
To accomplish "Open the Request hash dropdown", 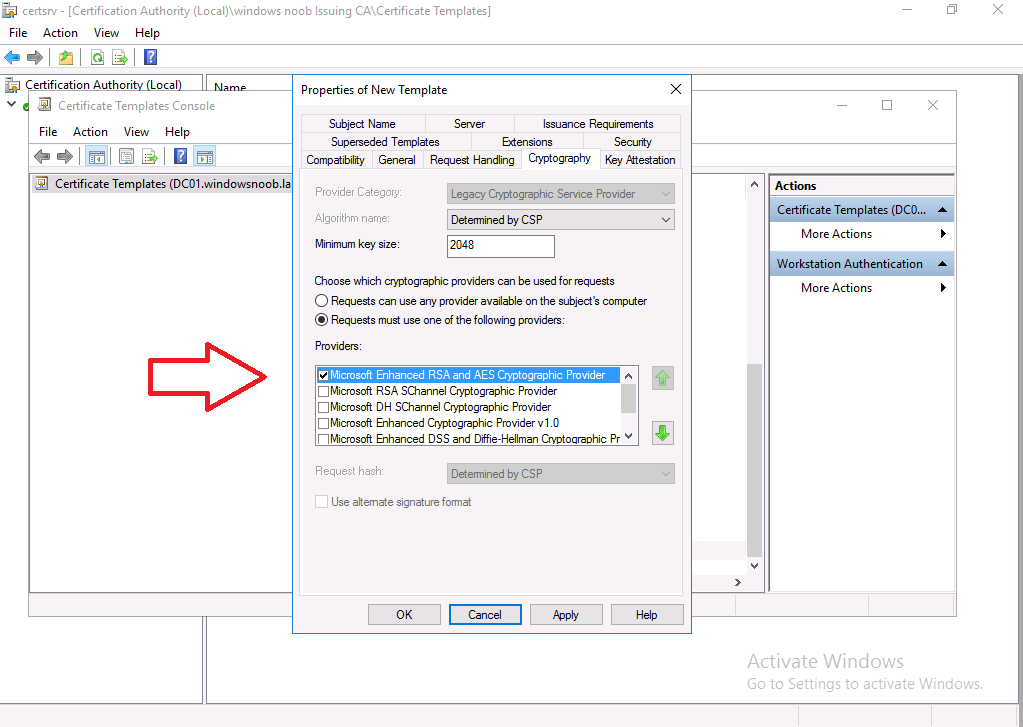I will 560,474.
